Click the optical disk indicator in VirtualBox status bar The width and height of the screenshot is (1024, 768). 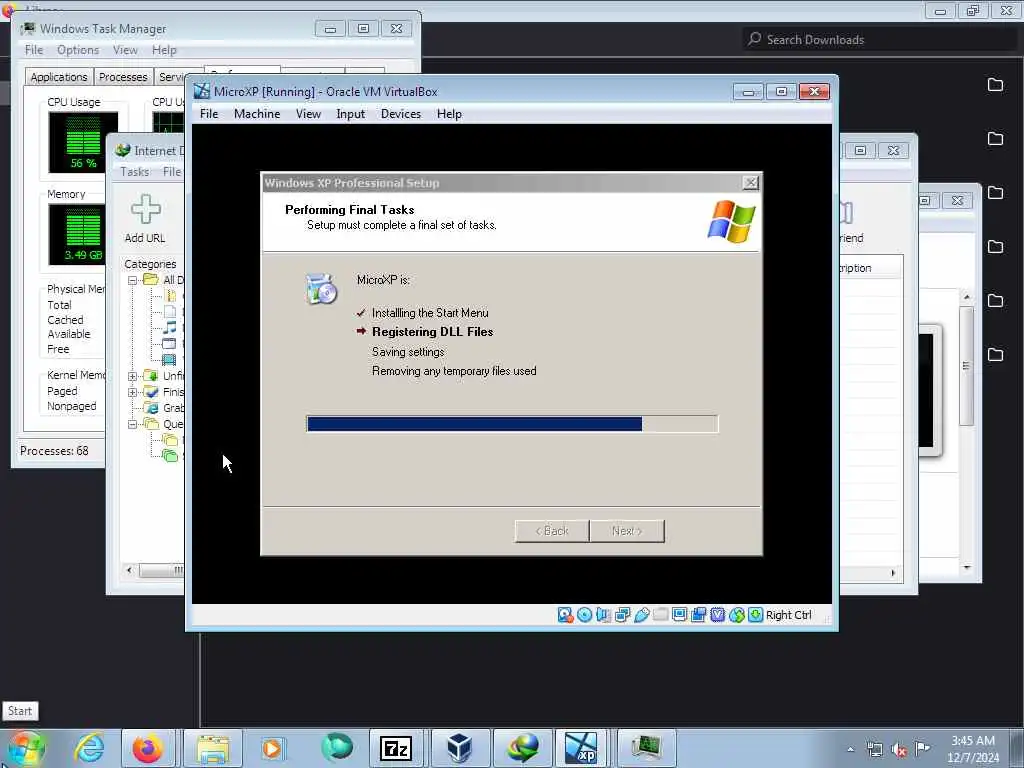(x=584, y=615)
